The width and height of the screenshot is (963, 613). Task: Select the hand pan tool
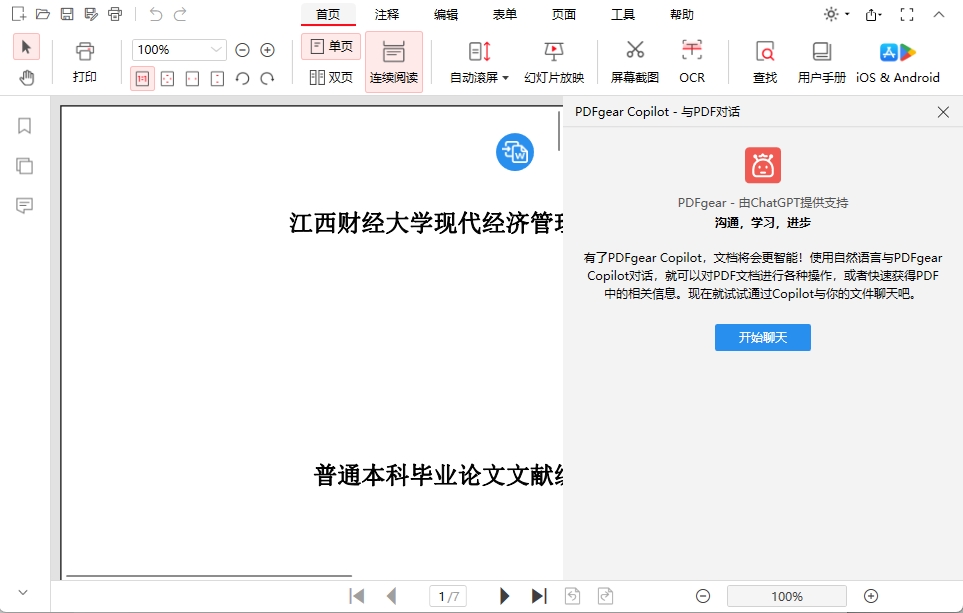pos(27,80)
